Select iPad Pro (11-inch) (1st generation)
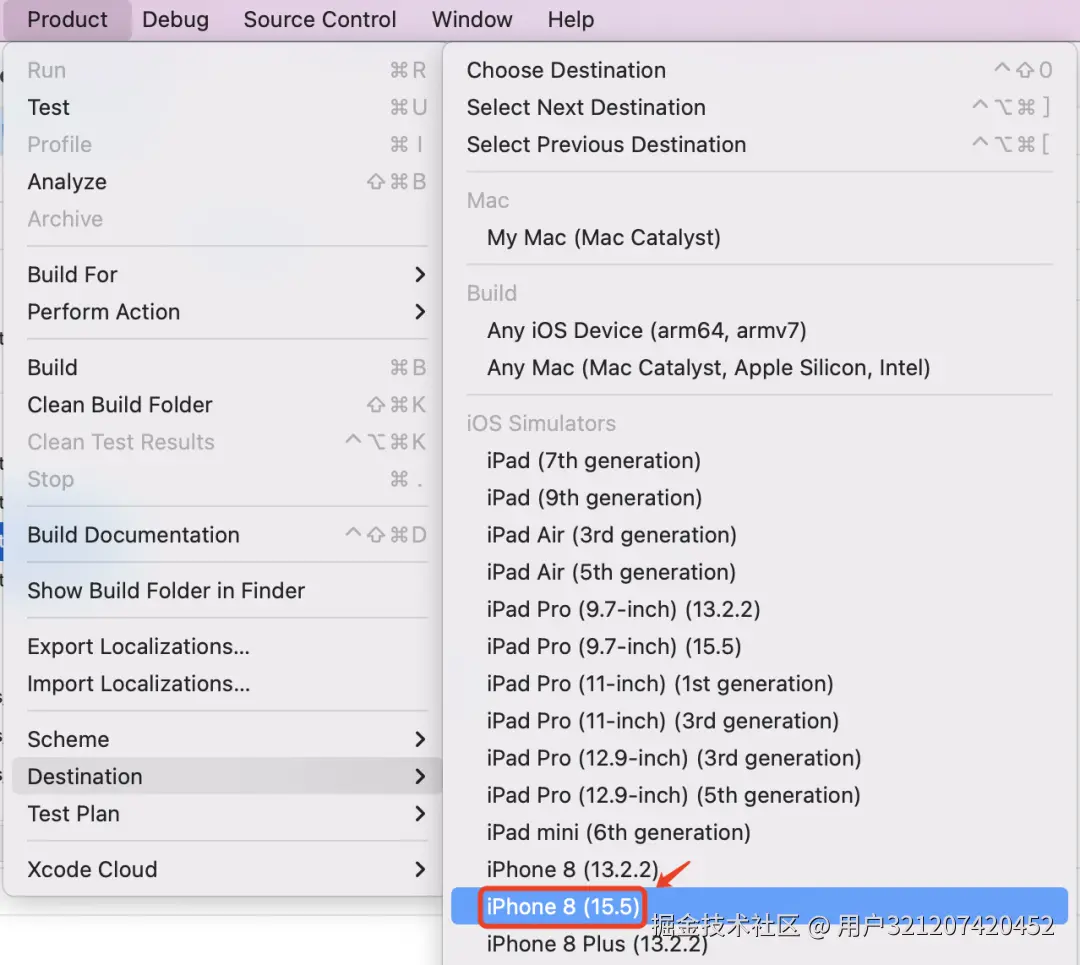Viewport: 1080px width, 965px height. pos(759,684)
